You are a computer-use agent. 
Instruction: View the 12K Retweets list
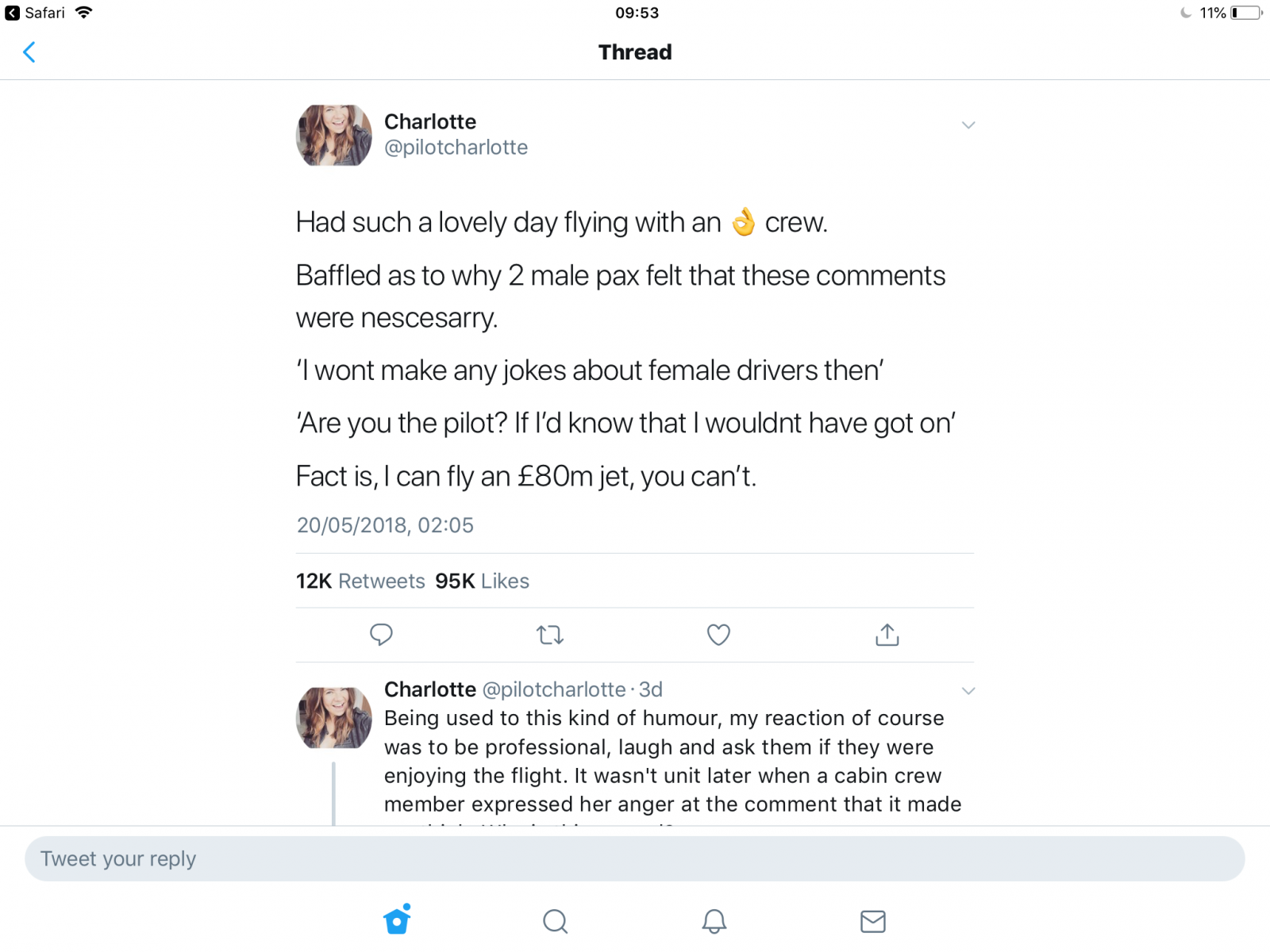[x=360, y=581]
